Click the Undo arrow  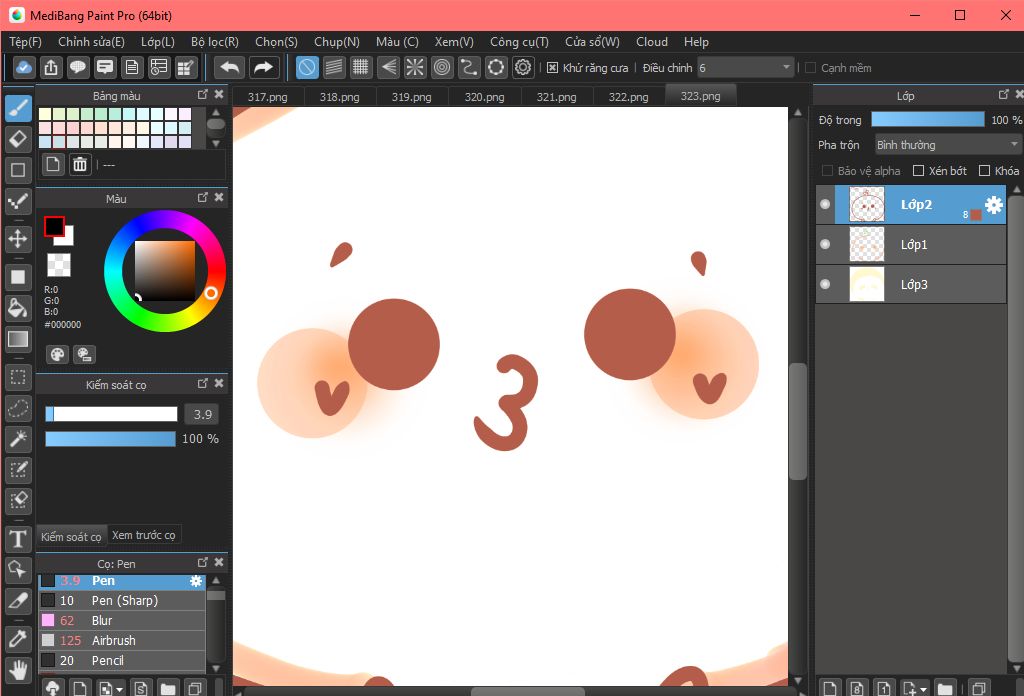tap(230, 67)
